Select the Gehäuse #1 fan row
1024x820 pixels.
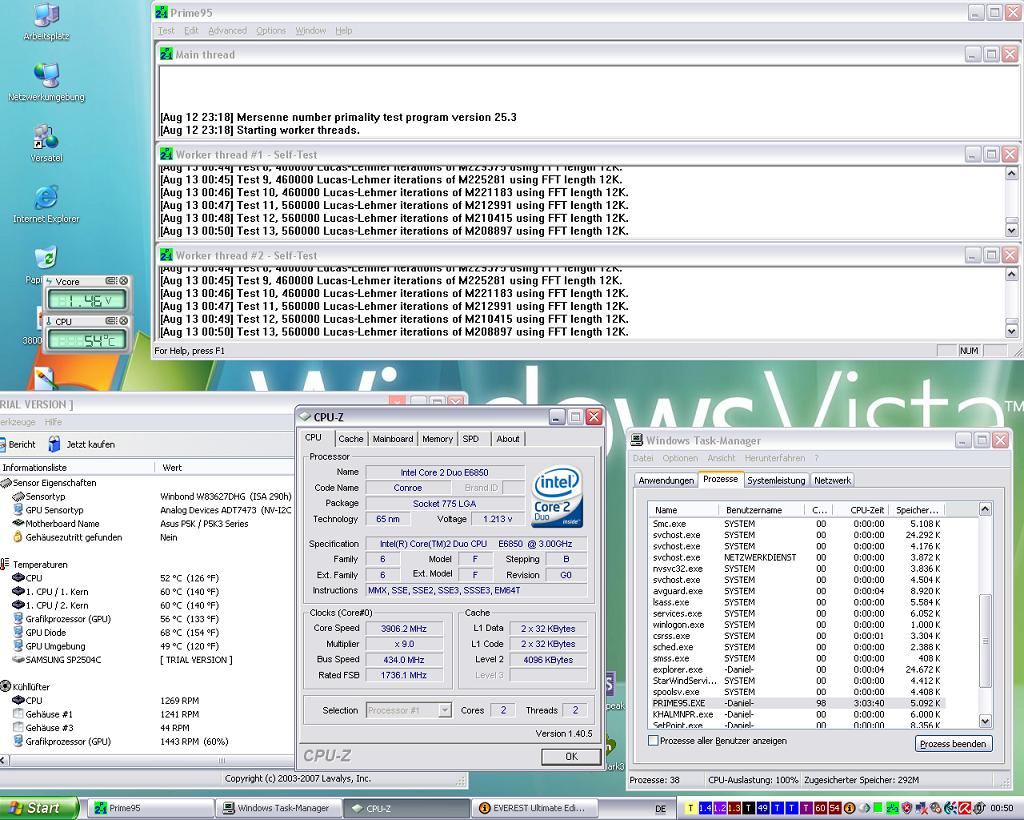(x=147, y=714)
